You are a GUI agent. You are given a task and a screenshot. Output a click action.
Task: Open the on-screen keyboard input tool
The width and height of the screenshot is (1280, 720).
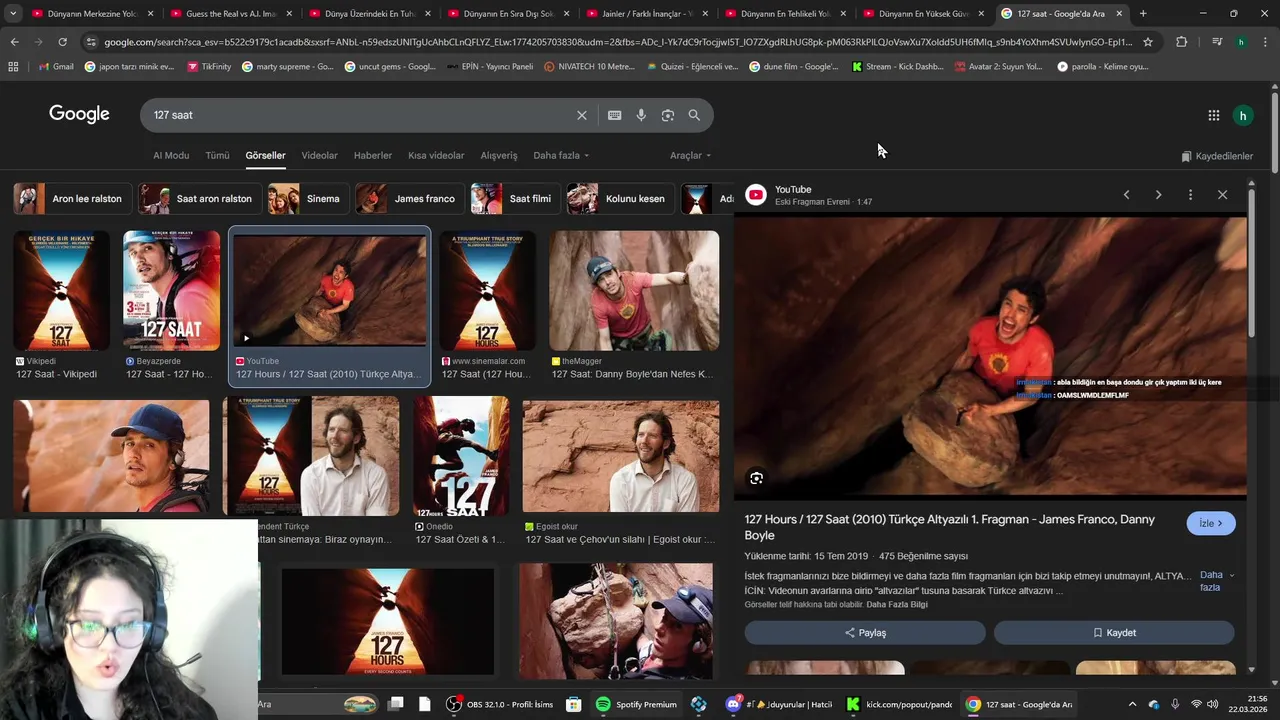tap(614, 115)
